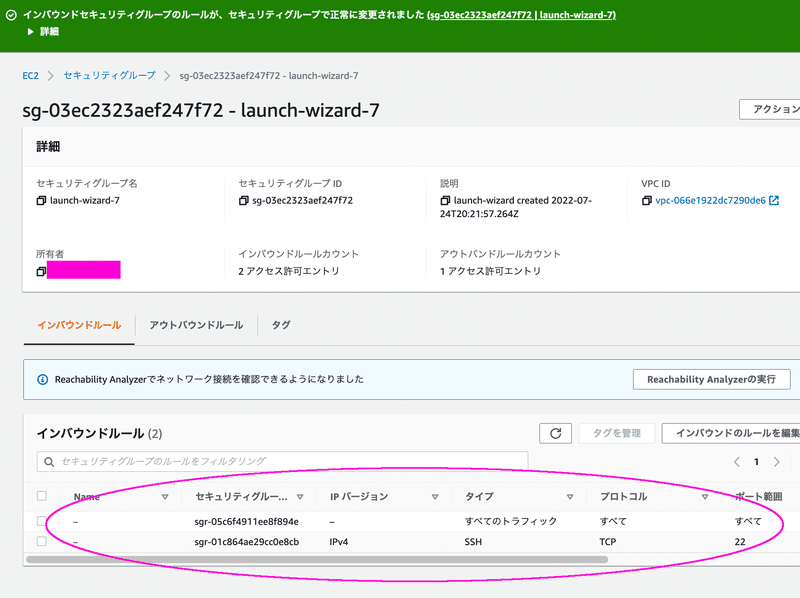800x598 pixels.
Task: Open EC2 breadcrumb link
Action: pyautogui.click(x=30, y=76)
